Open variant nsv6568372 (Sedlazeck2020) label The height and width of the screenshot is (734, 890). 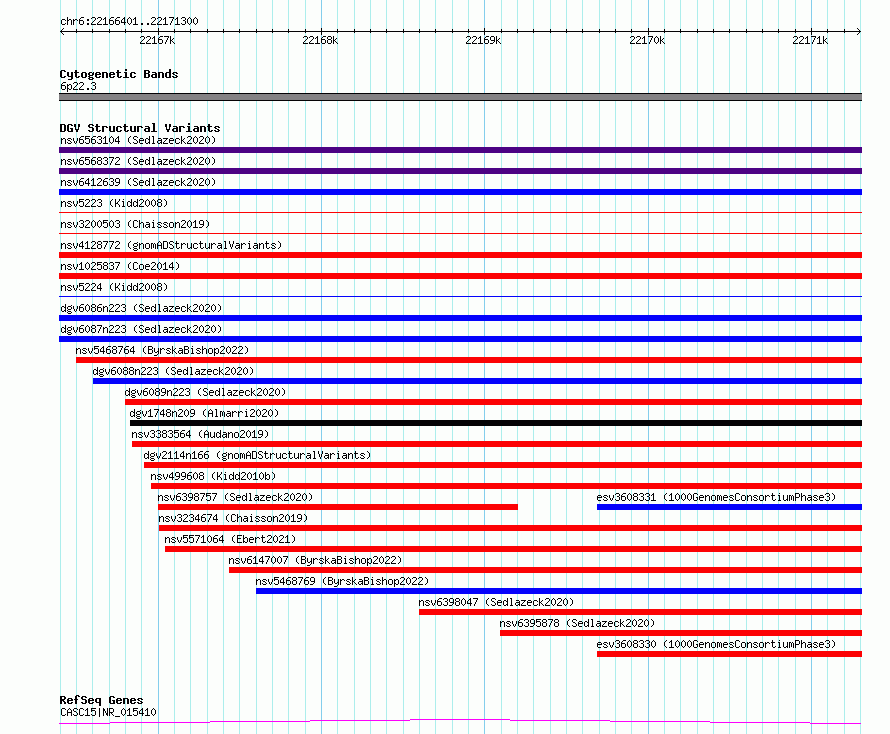[138, 161]
